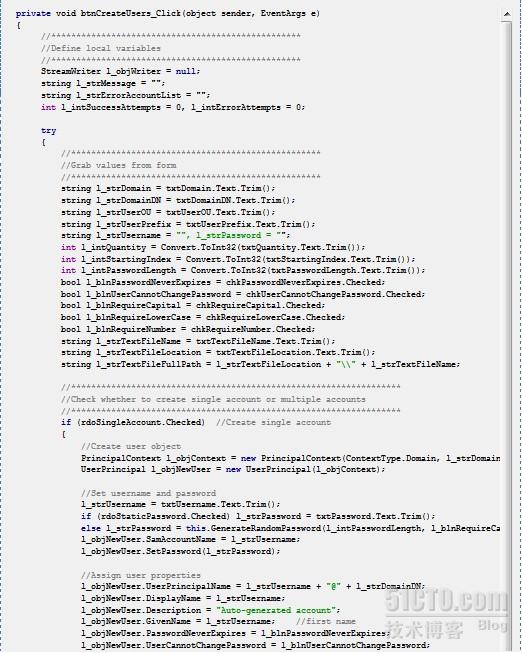
Task: Click the line assigning l_intQuantity
Action: pyautogui.click(x=213, y=247)
